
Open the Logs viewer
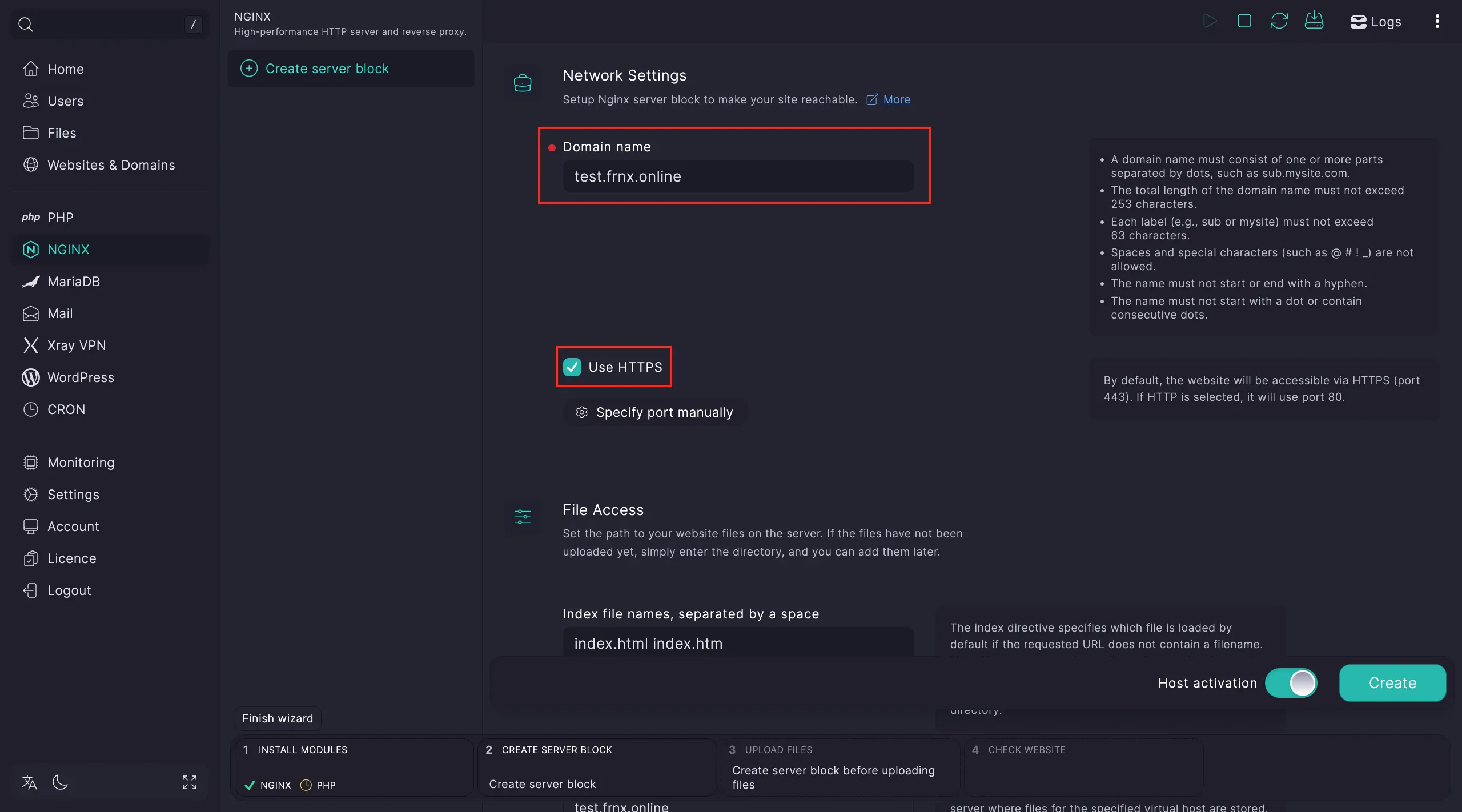pyautogui.click(x=1376, y=22)
